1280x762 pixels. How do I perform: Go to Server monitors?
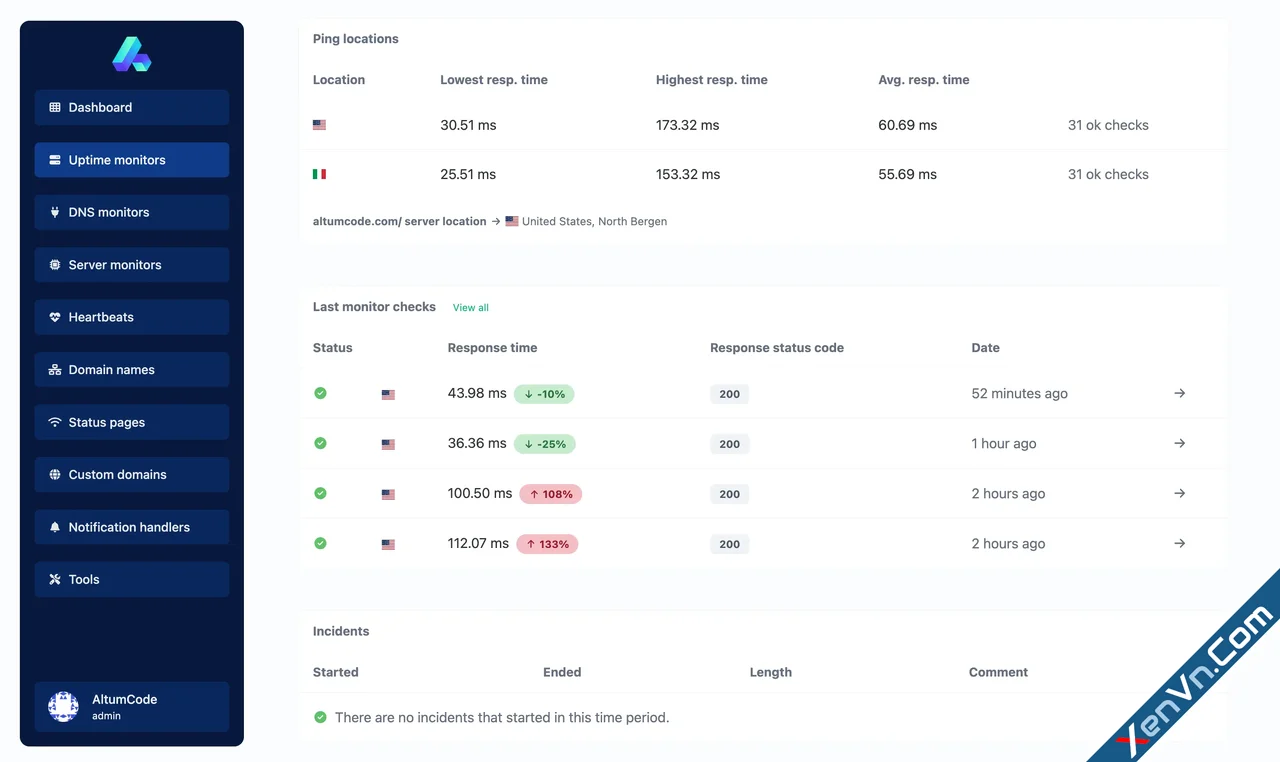coord(131,264)
